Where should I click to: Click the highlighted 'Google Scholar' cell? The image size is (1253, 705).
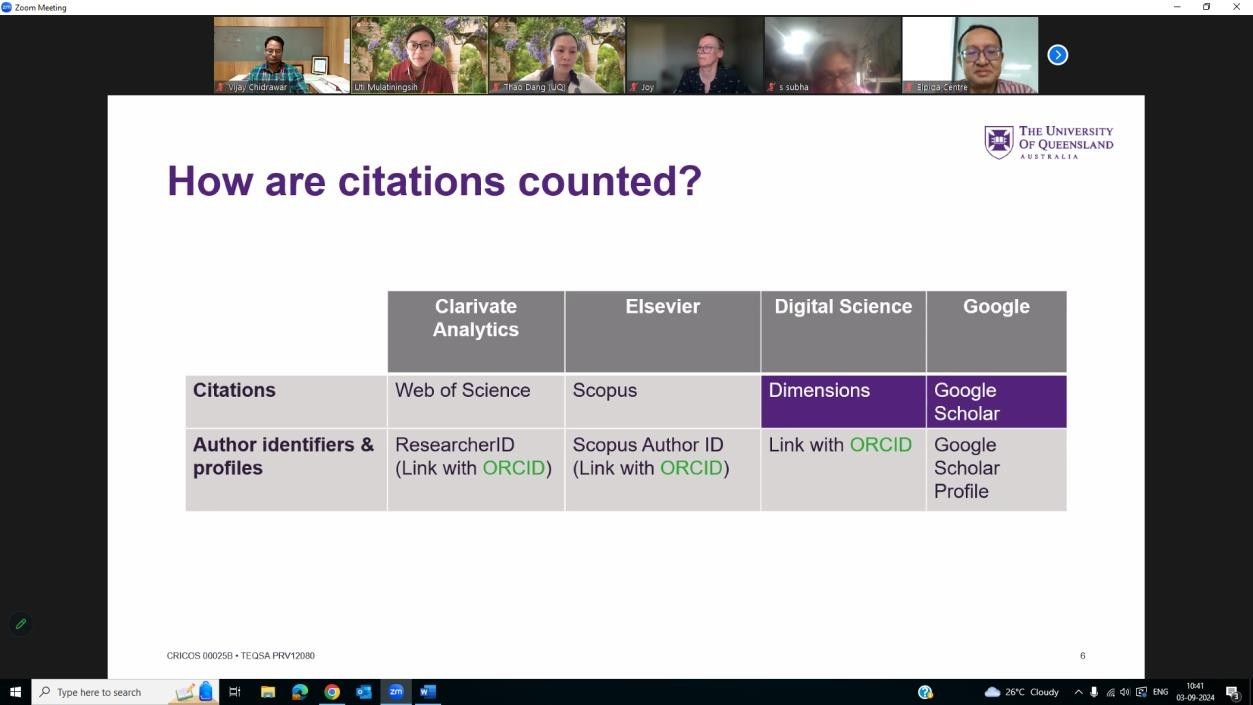point(996,401)
